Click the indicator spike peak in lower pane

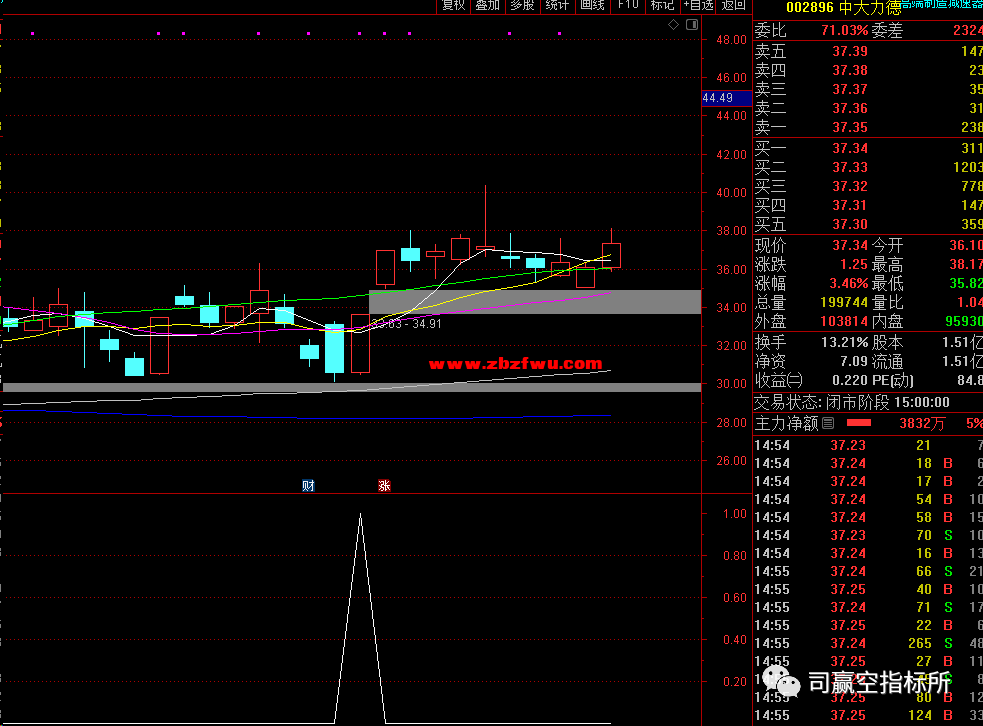360,515
